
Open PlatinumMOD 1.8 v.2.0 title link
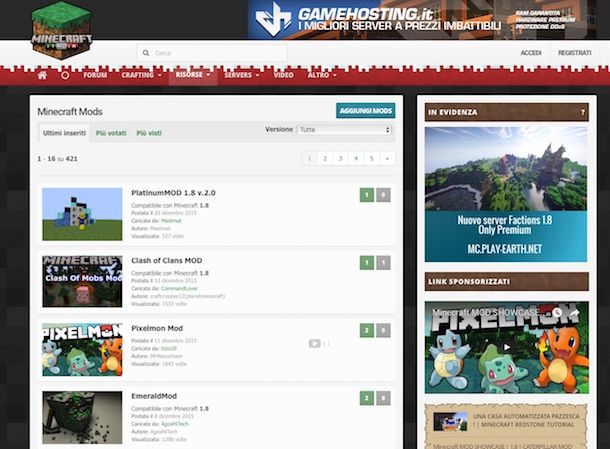point(173,193)
